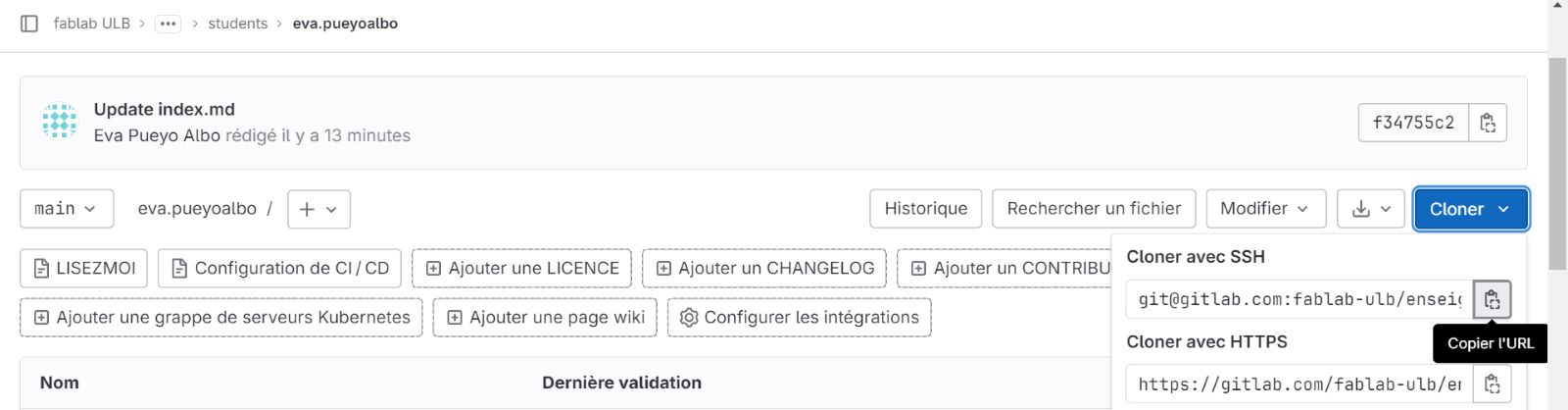Open Configurer les intégrations

799,317
